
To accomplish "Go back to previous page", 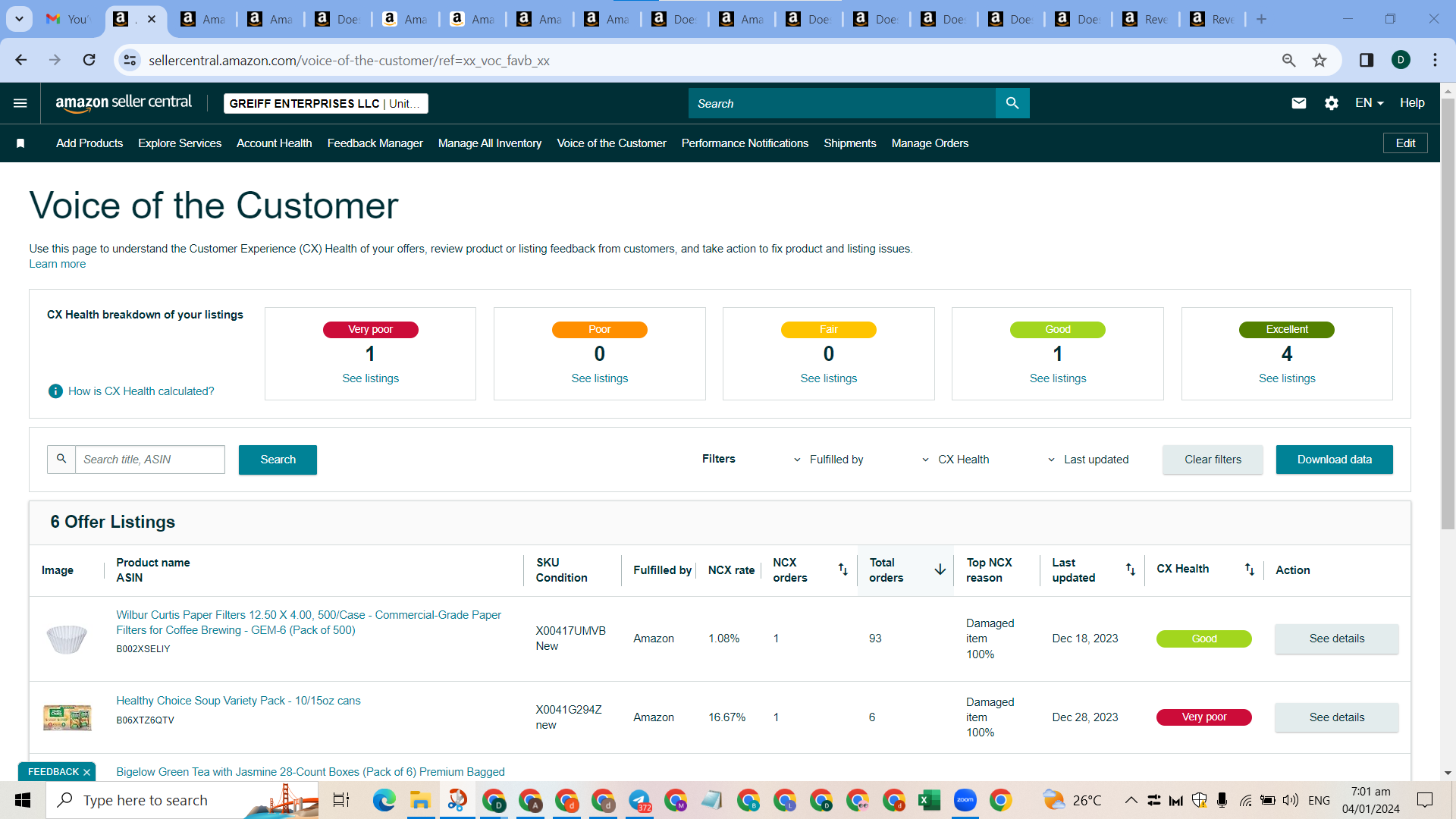I will (x=21, y=60).
